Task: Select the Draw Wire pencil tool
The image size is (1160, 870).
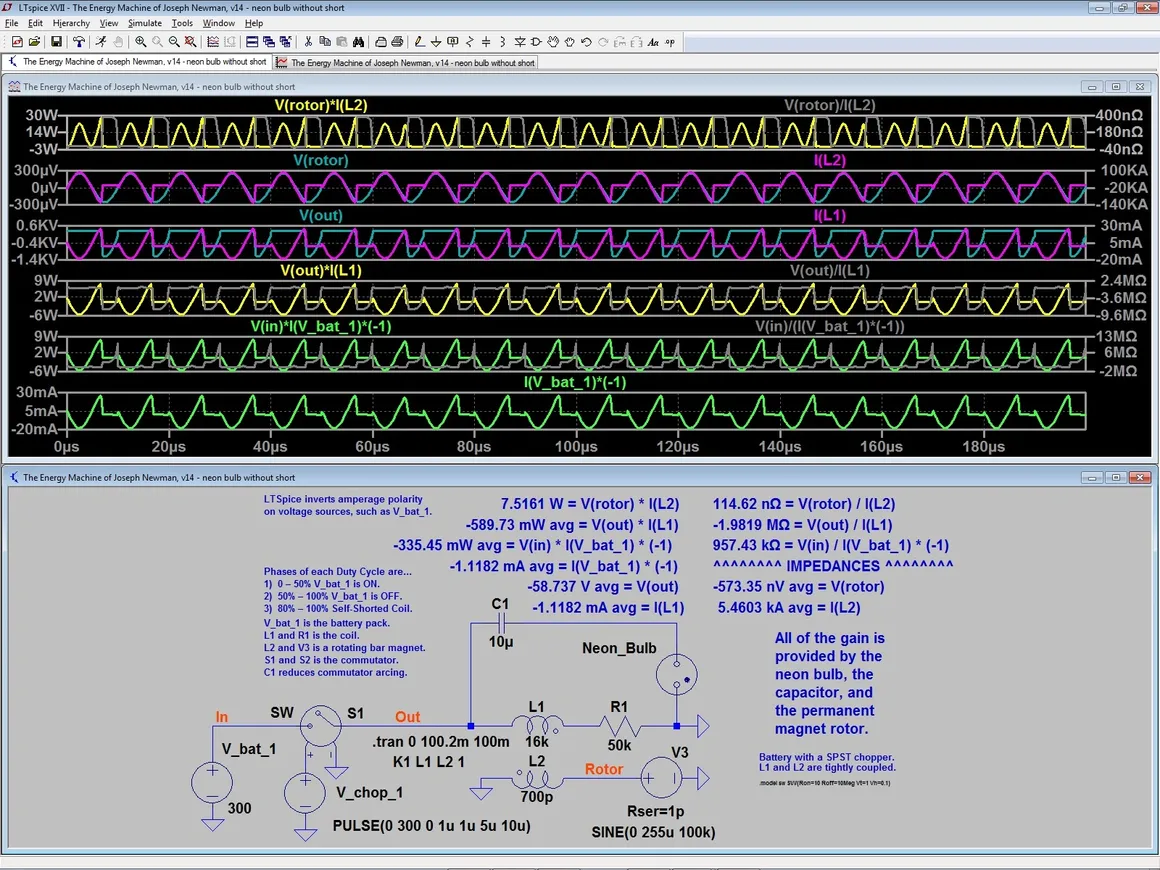Action: (x=419, y=42)
